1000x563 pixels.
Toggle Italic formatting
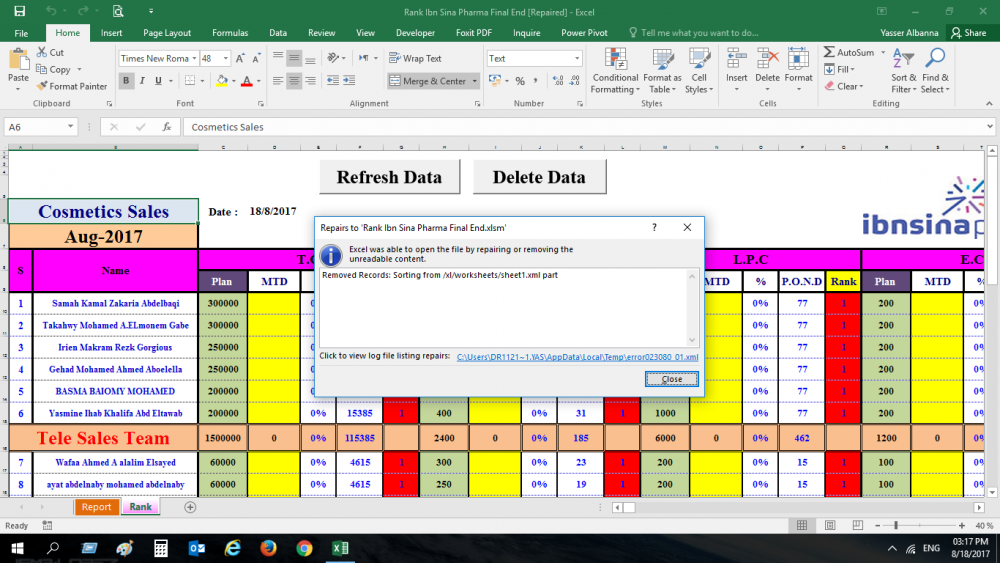[142, 80]
